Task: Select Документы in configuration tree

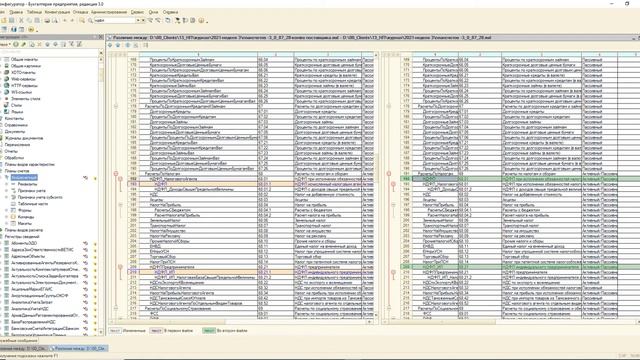Action: point(15,131)
